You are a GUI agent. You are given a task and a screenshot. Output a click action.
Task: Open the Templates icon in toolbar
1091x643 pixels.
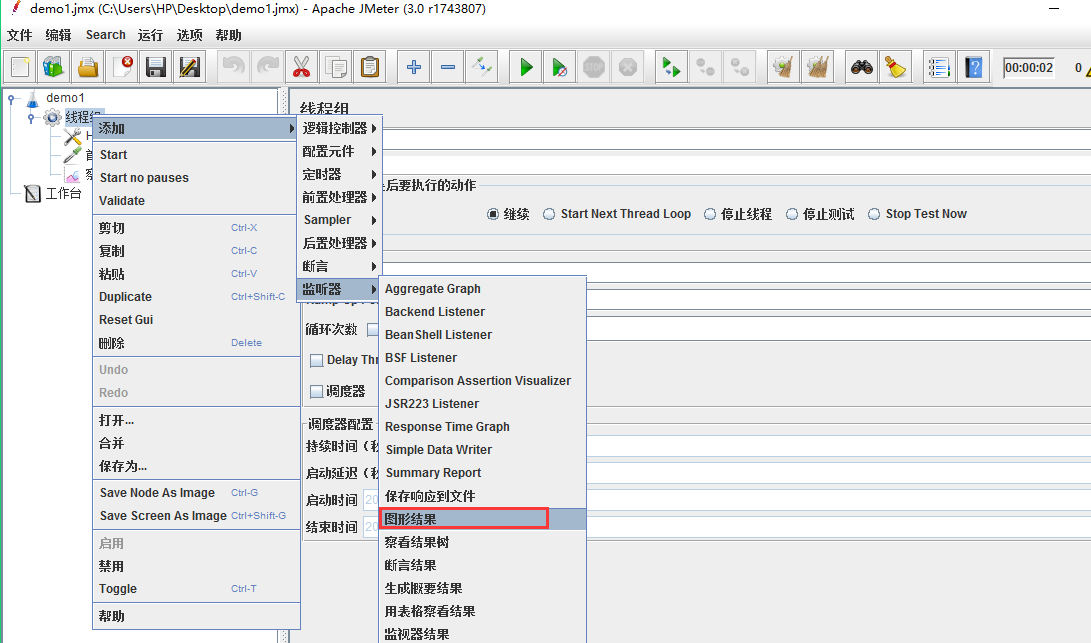coord(54,68)
